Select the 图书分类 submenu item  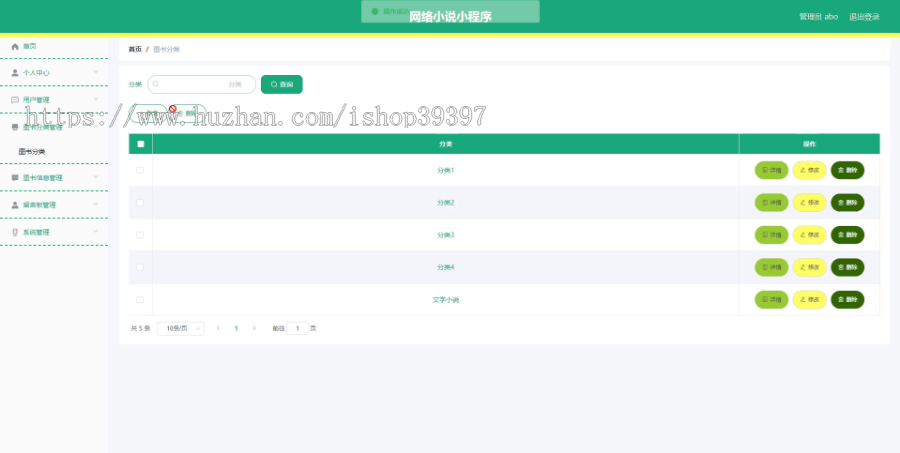point(32,152)
